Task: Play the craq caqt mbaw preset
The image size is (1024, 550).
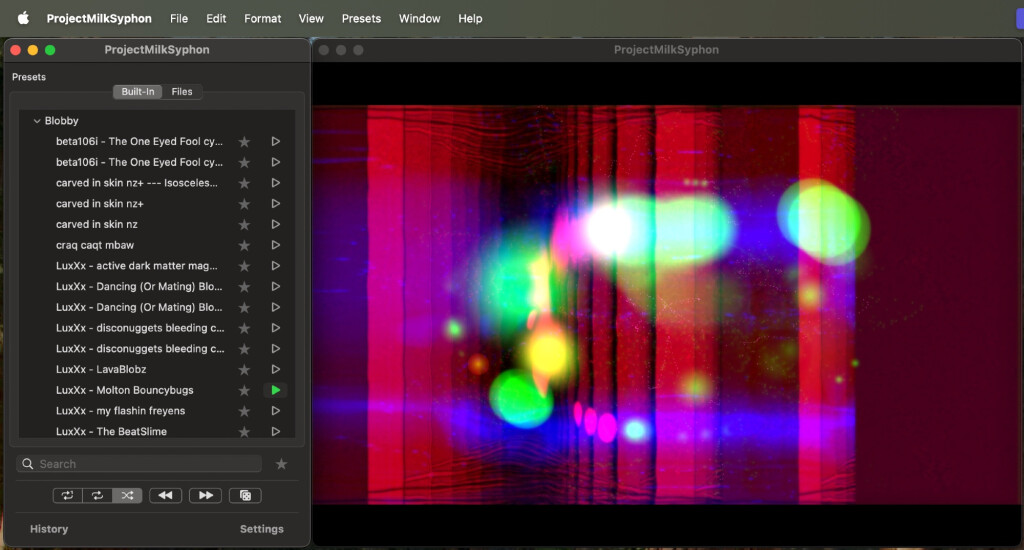Action: pos(275,245)
